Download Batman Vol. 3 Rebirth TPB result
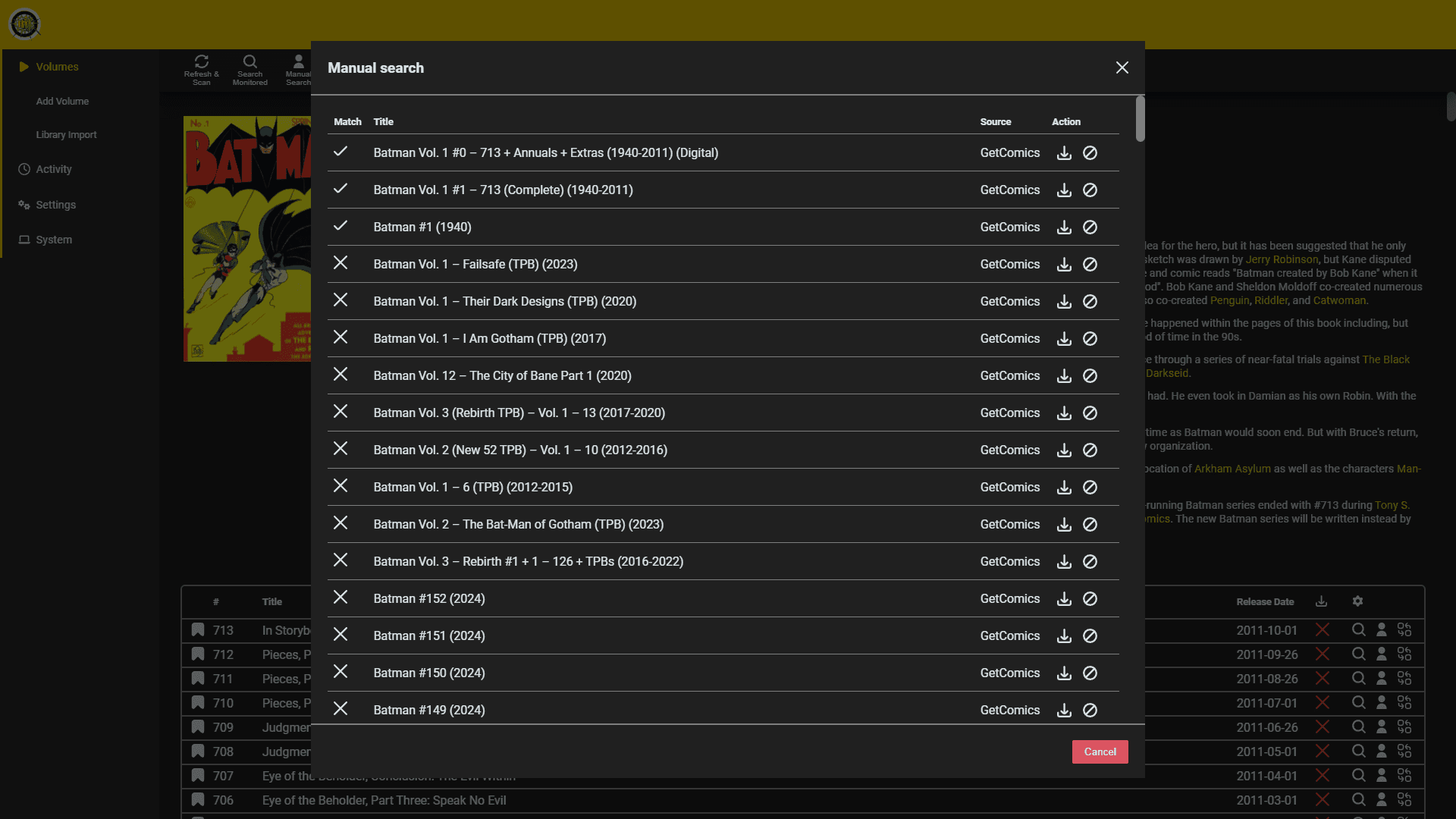Image resolution: width=1456 pixels, height=819 pixels. coord(1064,413)
